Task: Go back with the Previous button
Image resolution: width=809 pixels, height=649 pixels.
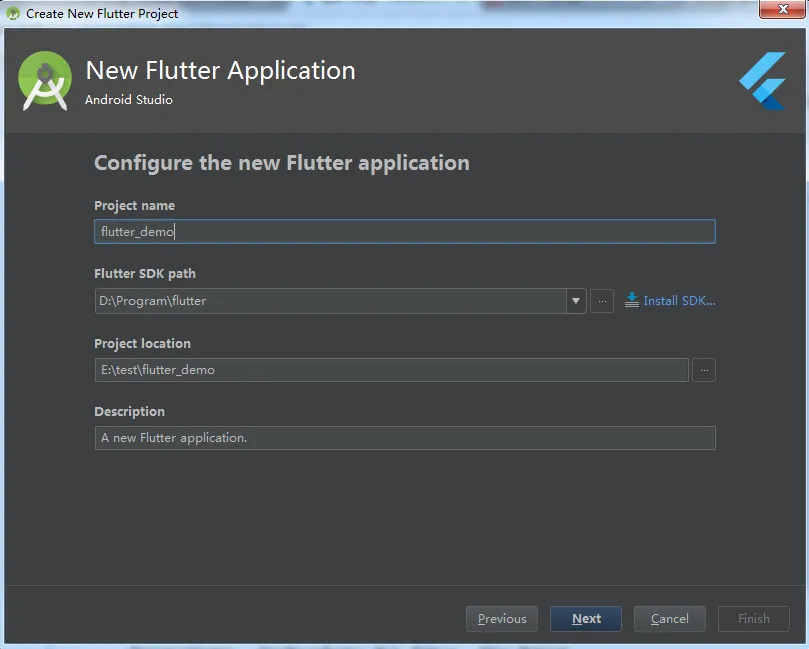Action: (502, 619)
